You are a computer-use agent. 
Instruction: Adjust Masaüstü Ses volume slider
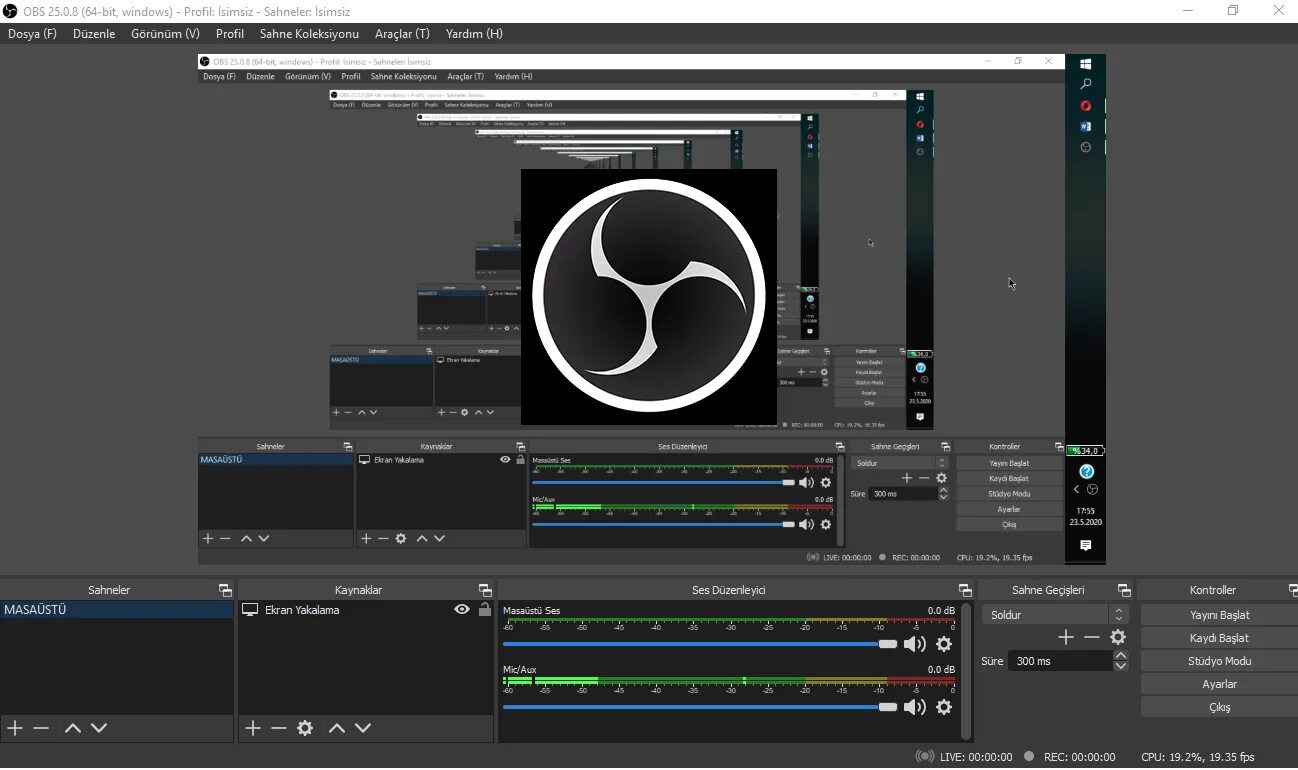[x=700, y=644]
